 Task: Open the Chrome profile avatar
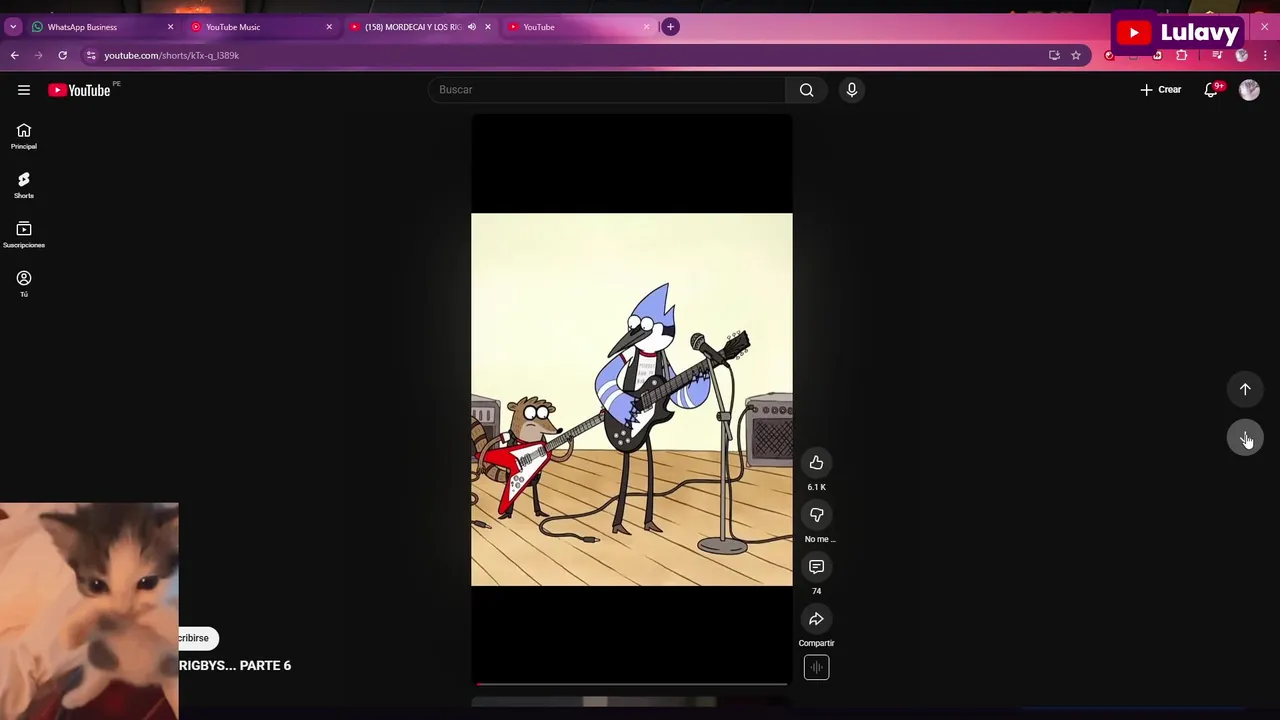pos(1242,55)
